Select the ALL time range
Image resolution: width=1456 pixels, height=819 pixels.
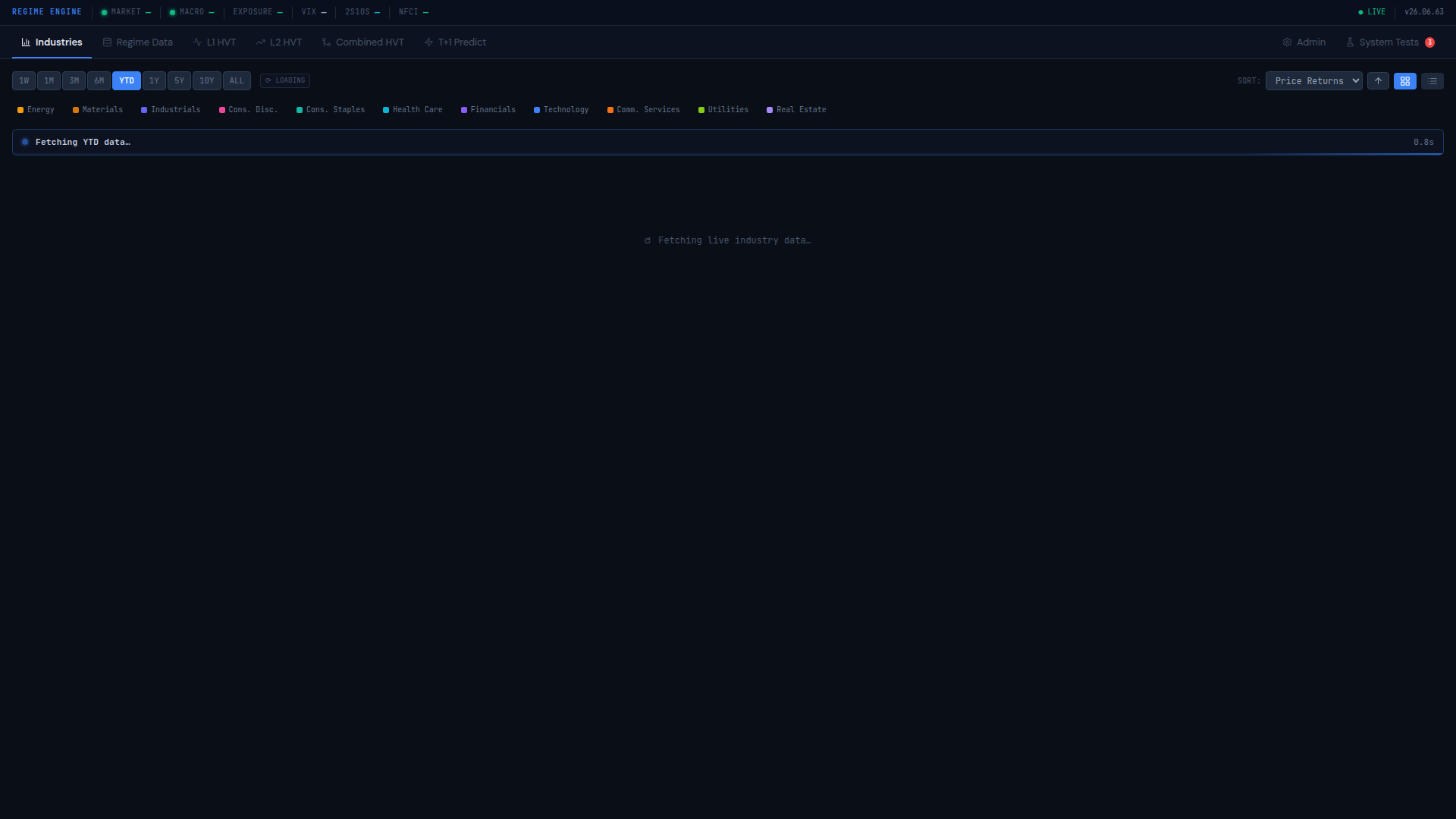coord(237,81)
